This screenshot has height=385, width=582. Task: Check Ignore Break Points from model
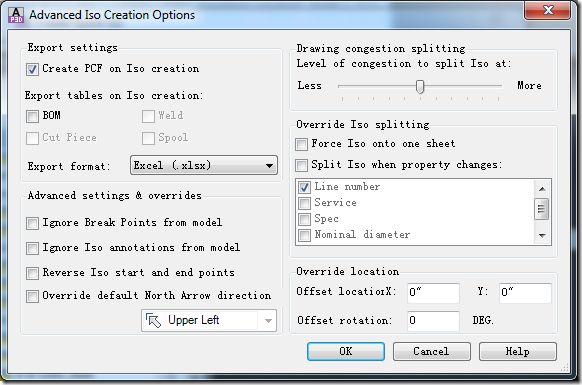(32, 223)
